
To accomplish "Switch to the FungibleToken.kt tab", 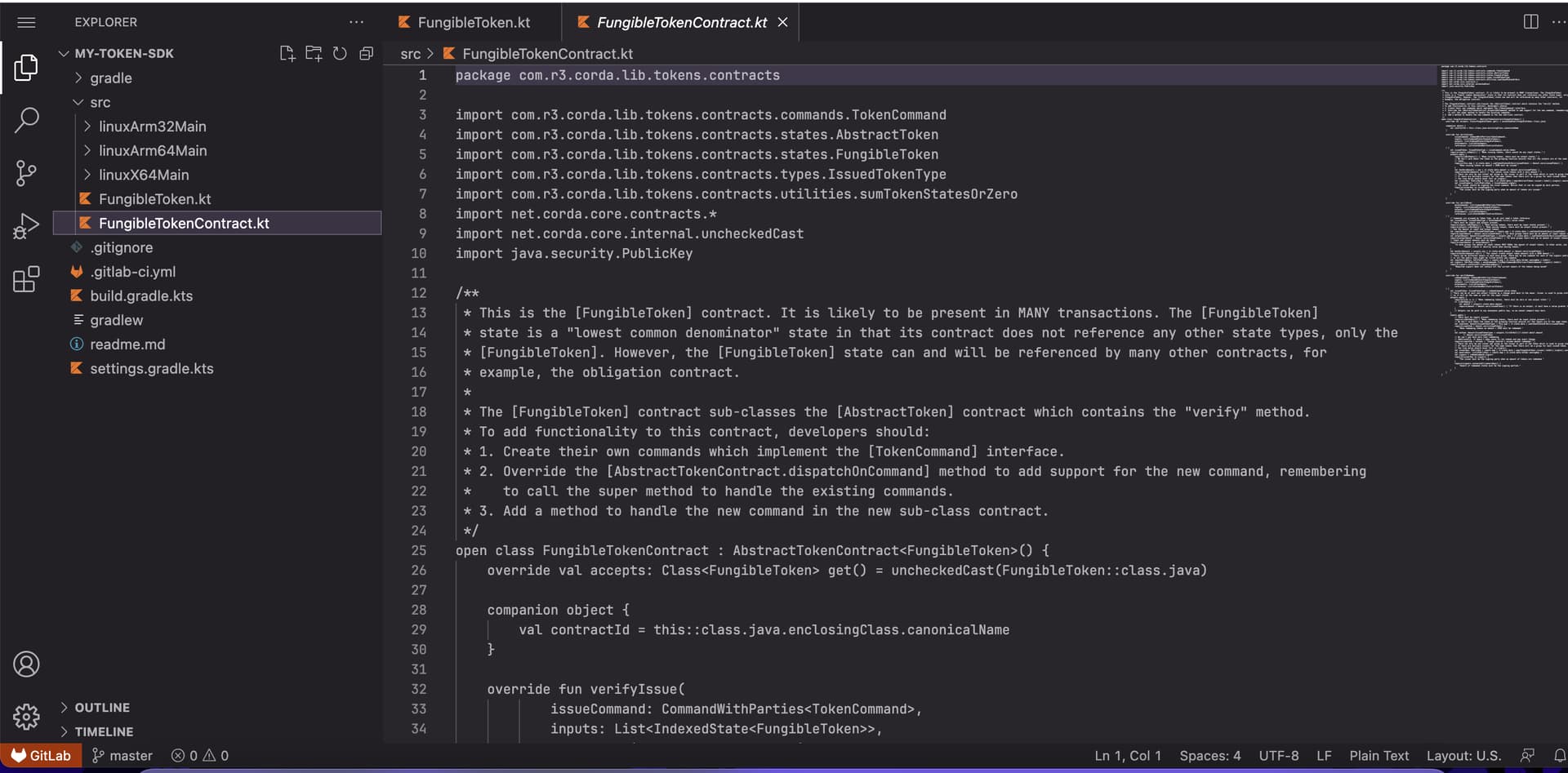I will click(x=471, y=22).
